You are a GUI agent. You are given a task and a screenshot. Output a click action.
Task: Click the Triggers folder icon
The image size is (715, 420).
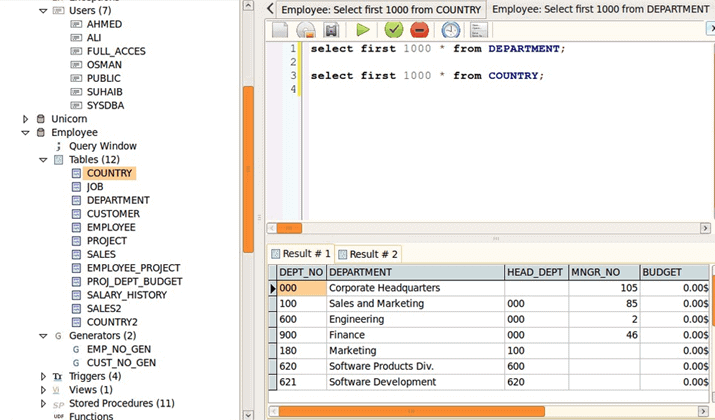[57, 377]
